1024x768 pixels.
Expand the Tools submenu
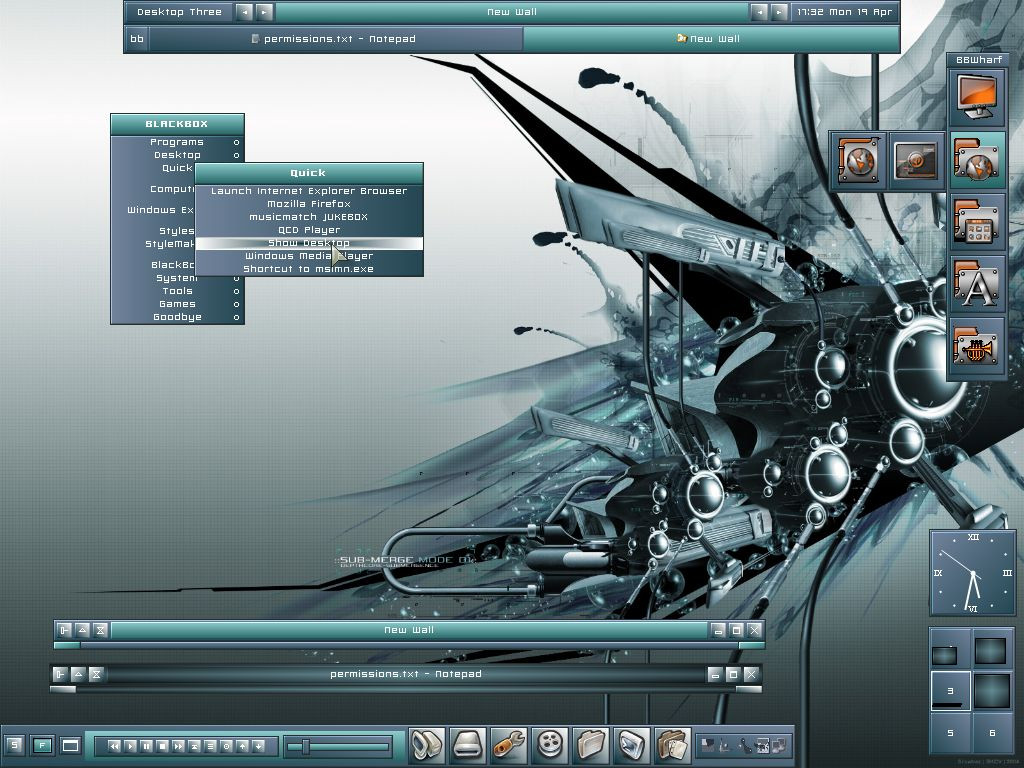[x=177, y=291]
